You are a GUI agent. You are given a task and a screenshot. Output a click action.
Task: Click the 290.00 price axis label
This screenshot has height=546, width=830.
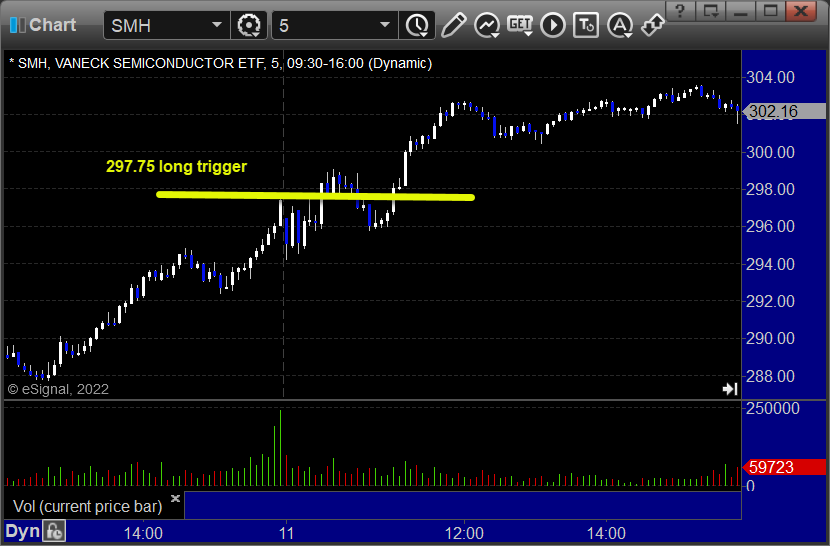(770, 338)
